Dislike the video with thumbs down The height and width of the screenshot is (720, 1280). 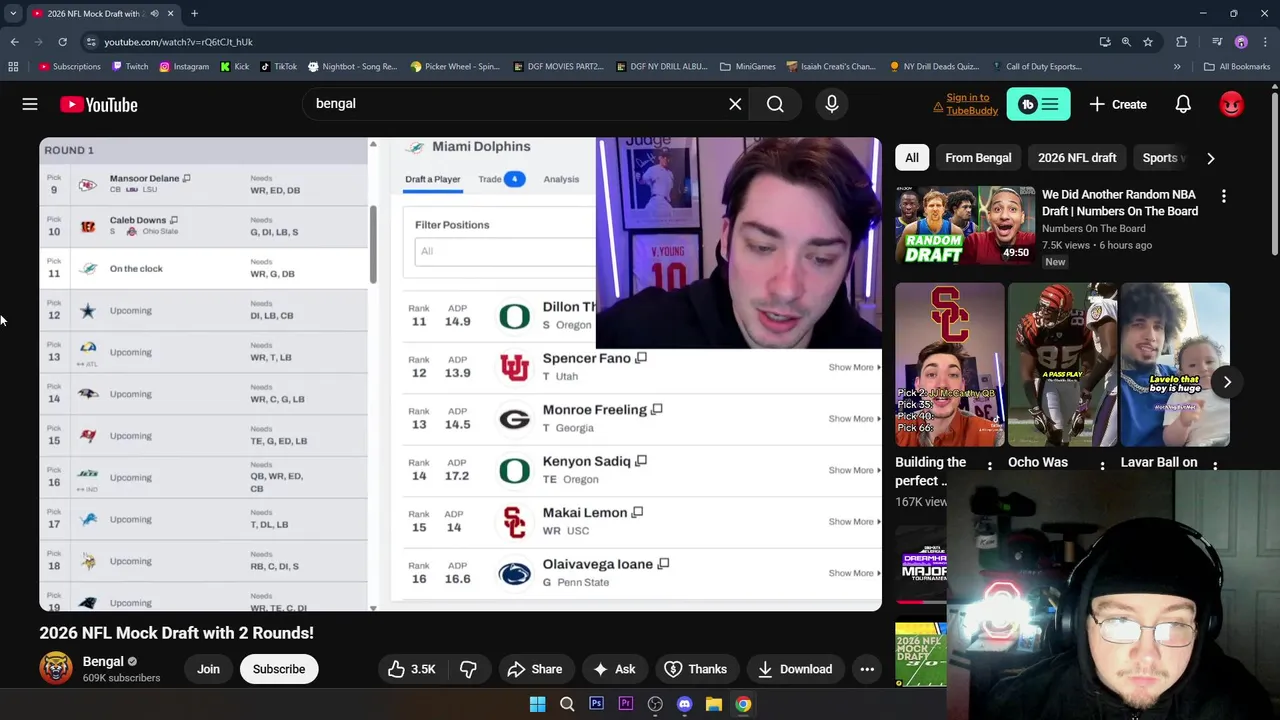(468, 669)
